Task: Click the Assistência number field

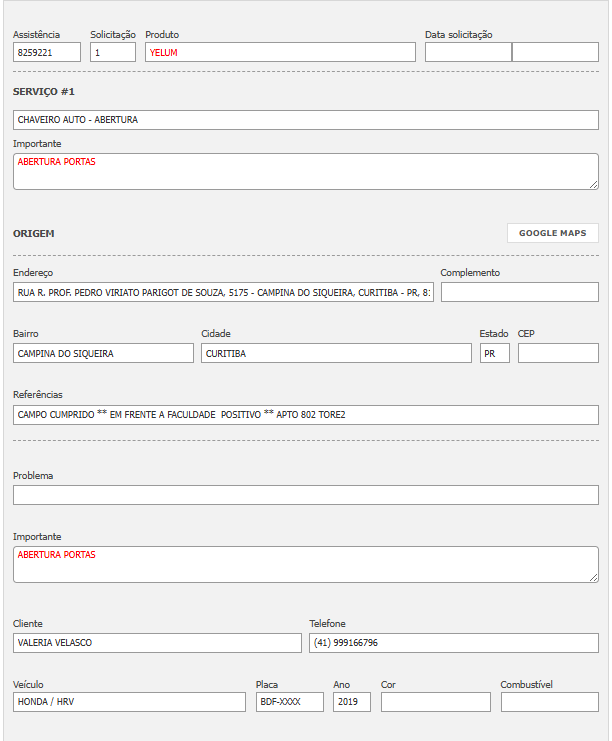Action: [47, 52]
